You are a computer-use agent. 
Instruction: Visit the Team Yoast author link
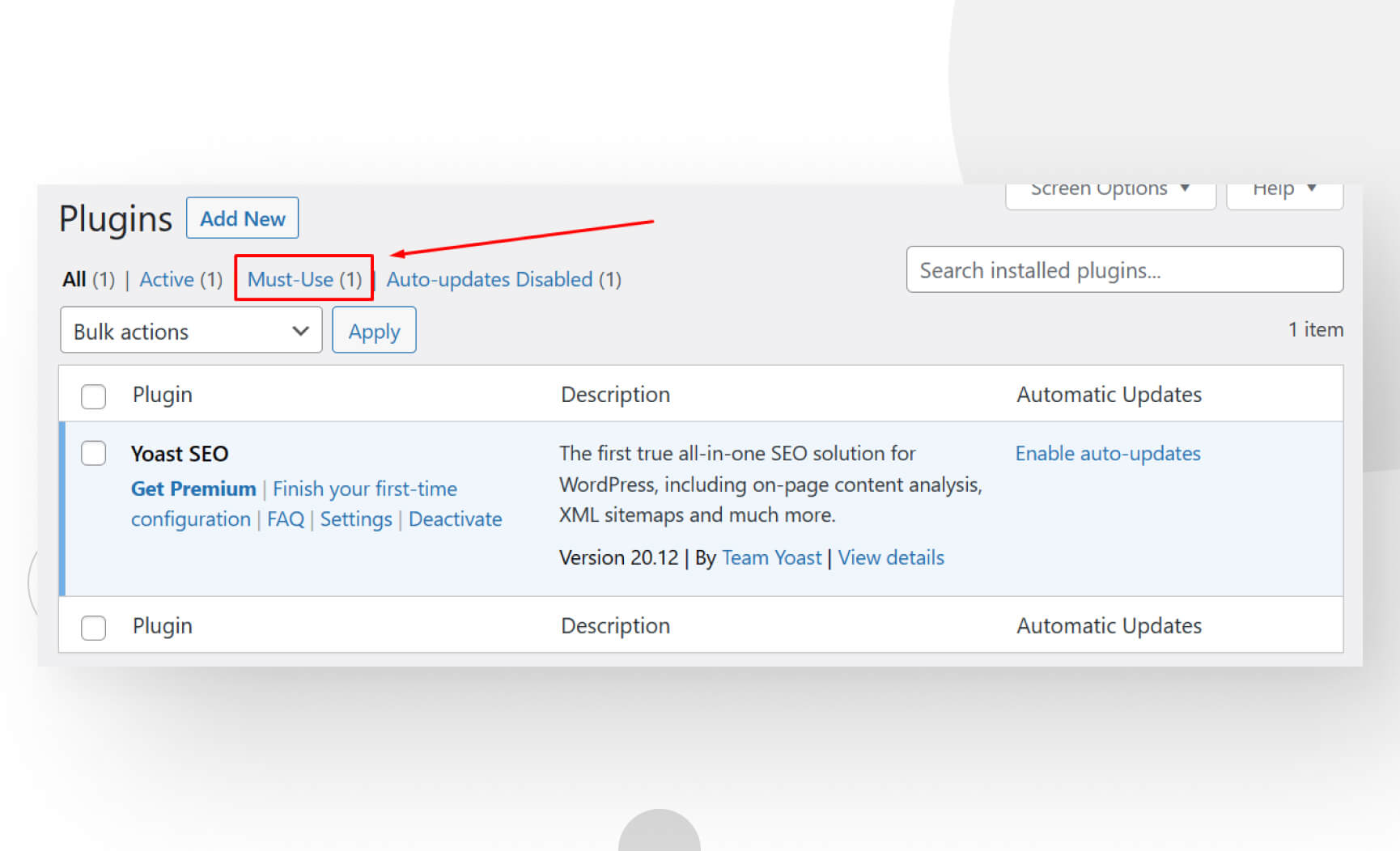pyautogui.click(x=771, y=557)
